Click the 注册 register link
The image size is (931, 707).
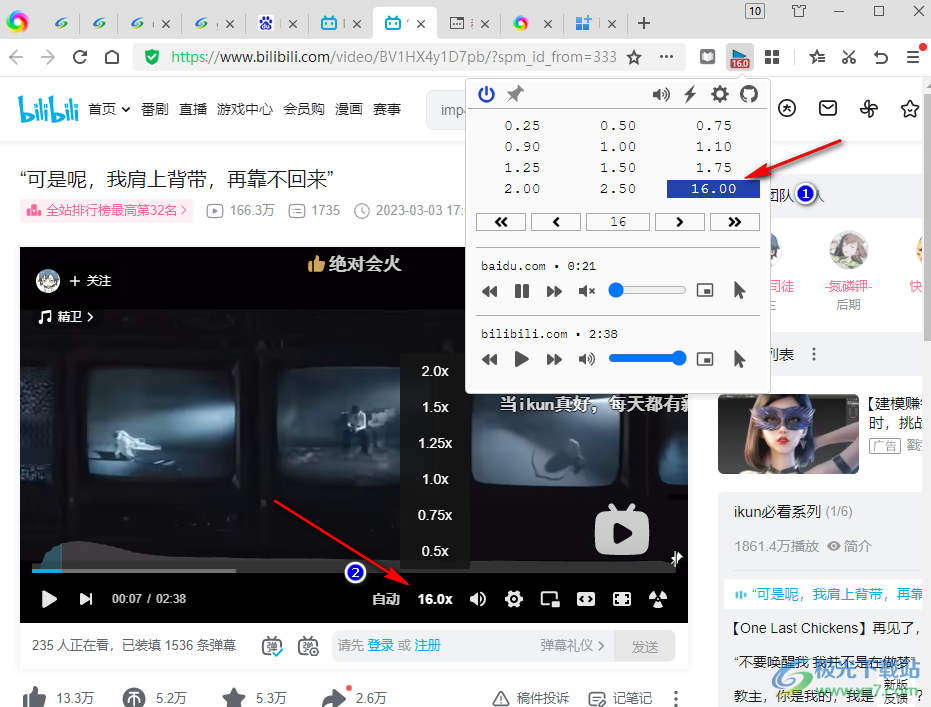(x=428, y=645)
